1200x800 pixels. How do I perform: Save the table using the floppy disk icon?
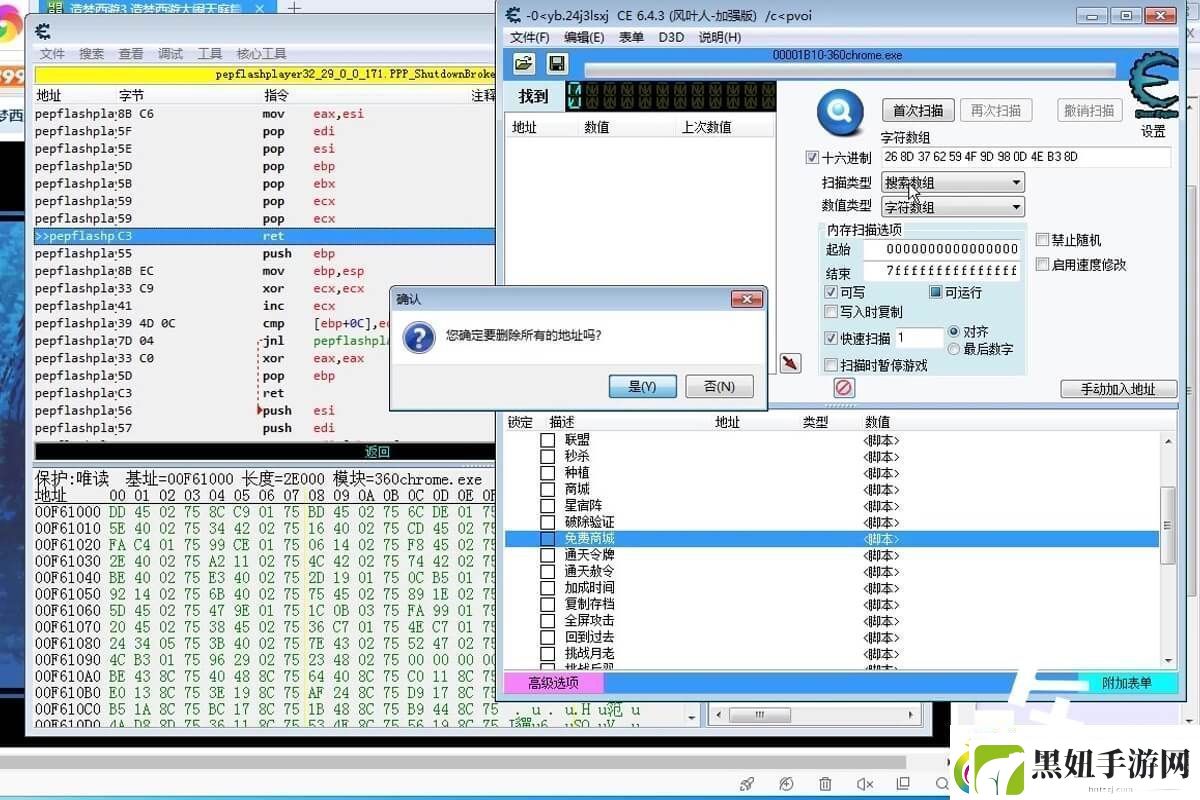pos(556,63)
